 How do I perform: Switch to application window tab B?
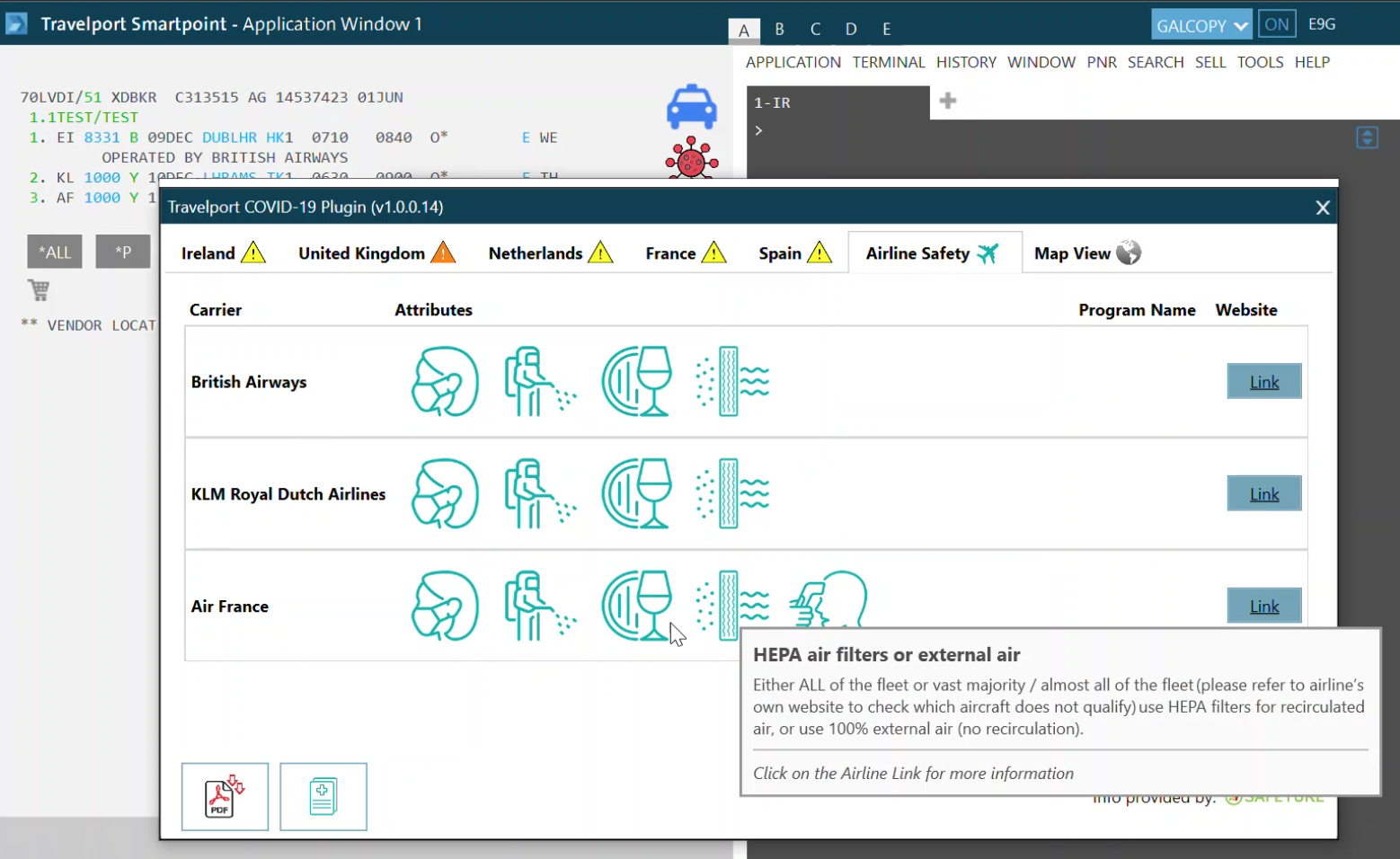click(x=779, y=29)
